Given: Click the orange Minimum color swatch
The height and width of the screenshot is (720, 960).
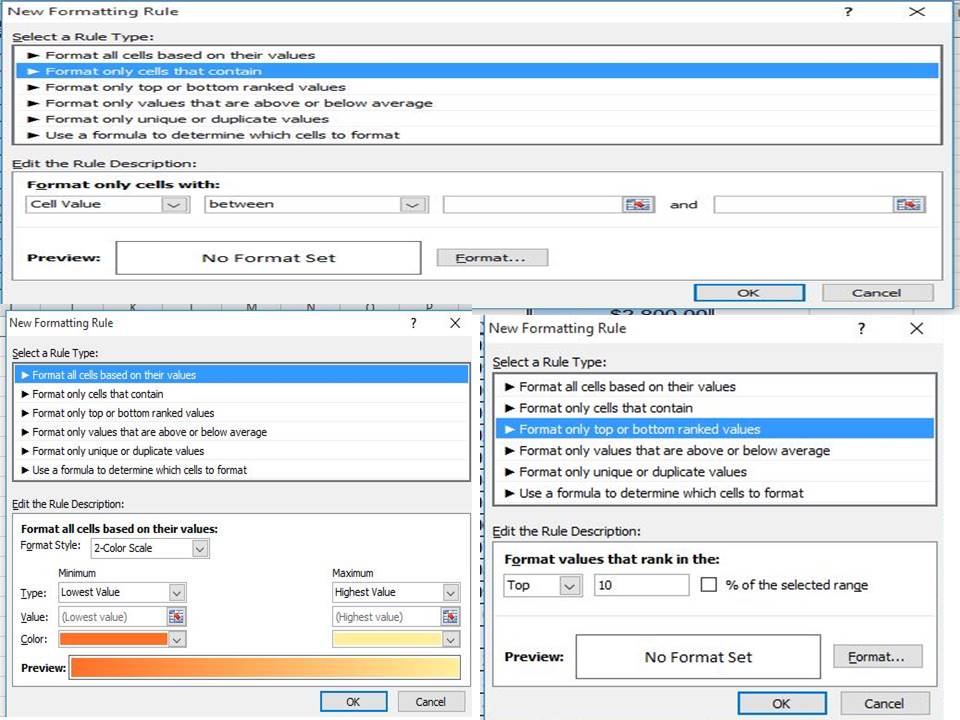Looking at the screenshot, I should 113,639.
